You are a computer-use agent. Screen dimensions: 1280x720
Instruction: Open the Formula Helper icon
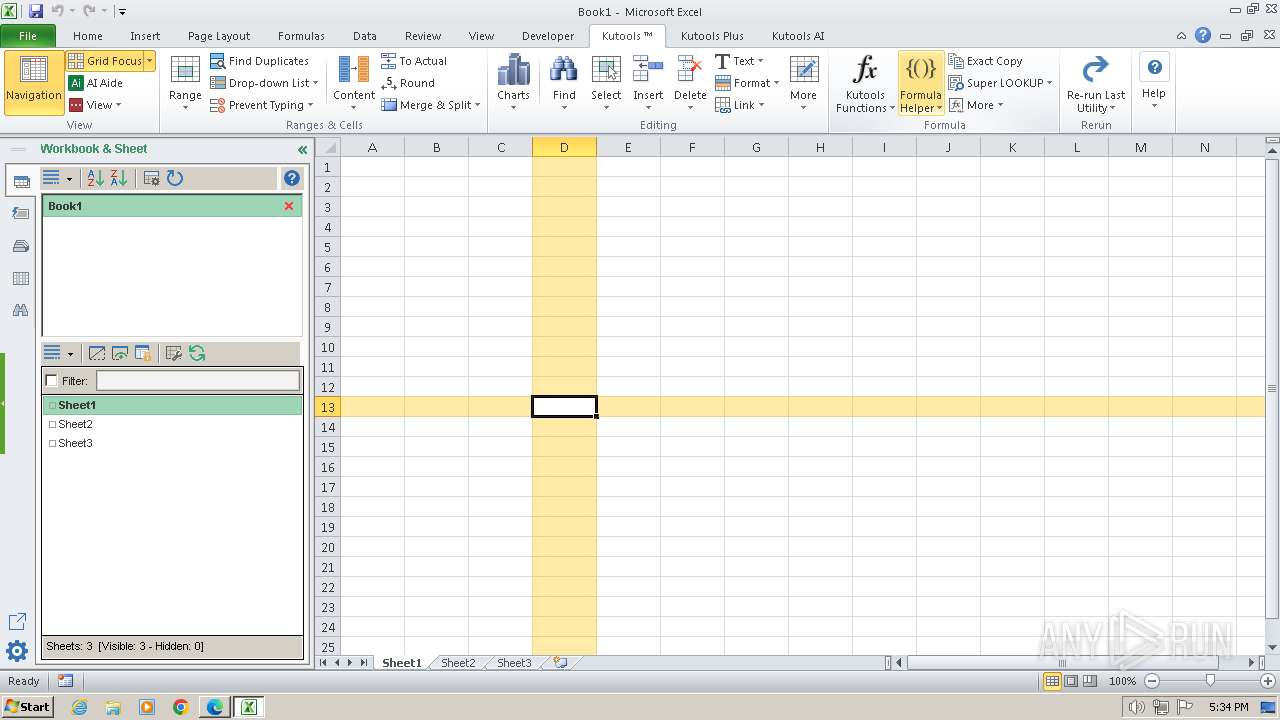(920, 84)
